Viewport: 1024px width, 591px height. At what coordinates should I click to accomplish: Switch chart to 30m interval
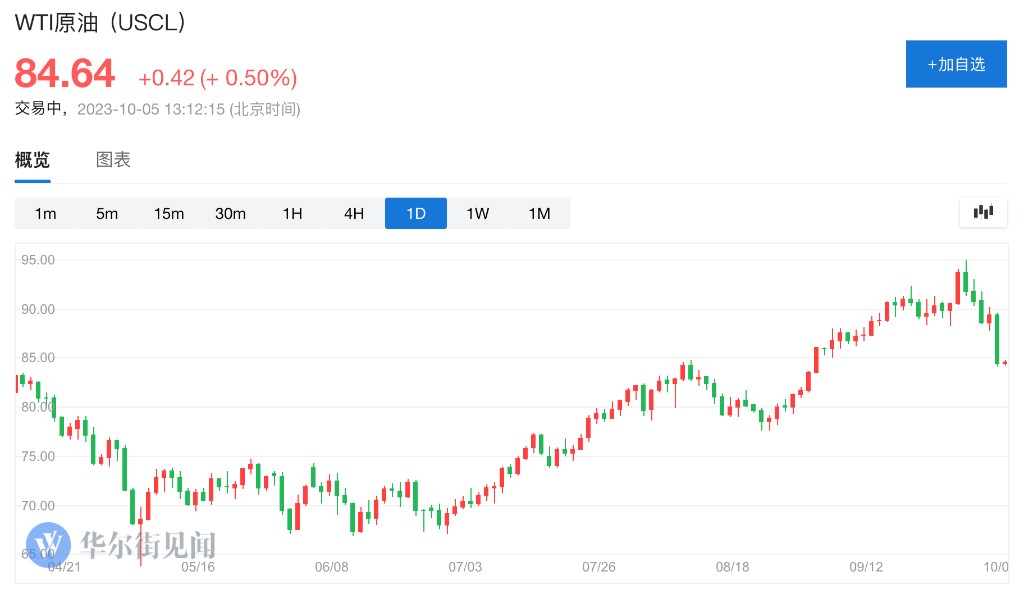pos(230,213)
